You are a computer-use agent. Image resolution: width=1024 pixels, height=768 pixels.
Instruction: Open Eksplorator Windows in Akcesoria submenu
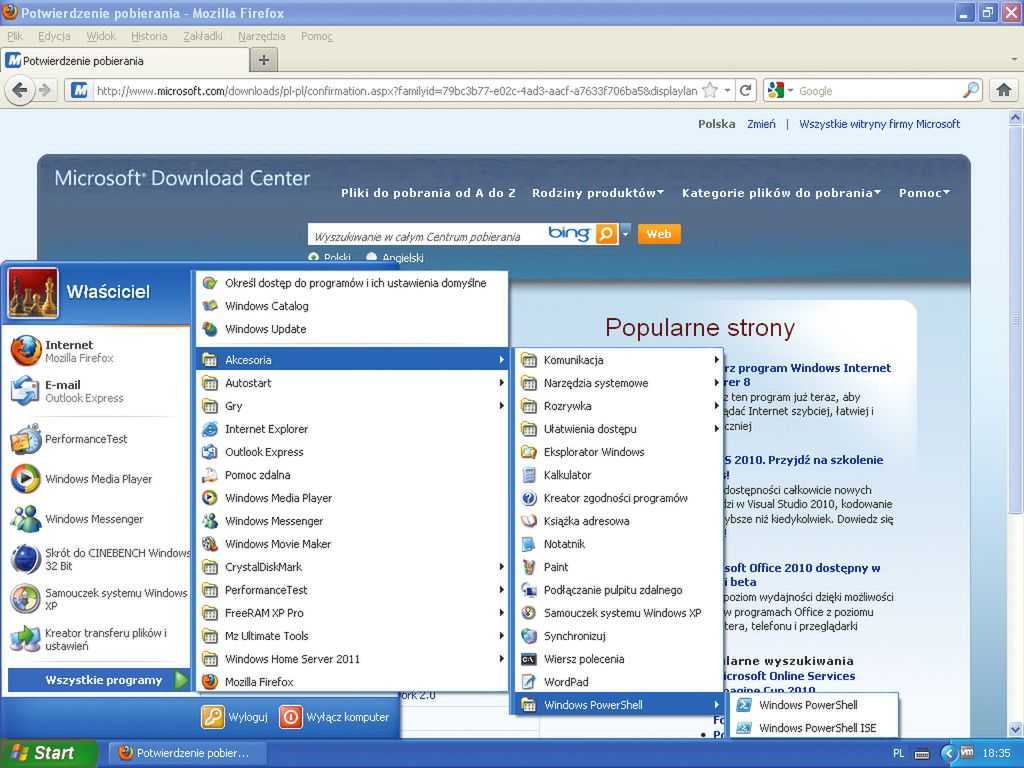[619, 452]
